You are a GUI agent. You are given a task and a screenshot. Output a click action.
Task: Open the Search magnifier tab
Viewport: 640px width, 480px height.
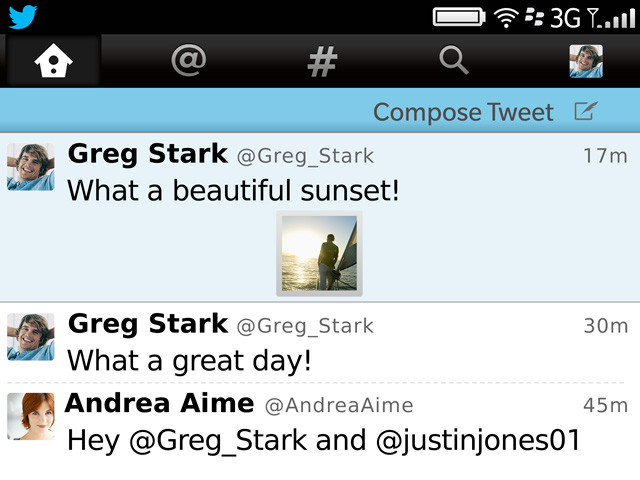coord(454,62)
